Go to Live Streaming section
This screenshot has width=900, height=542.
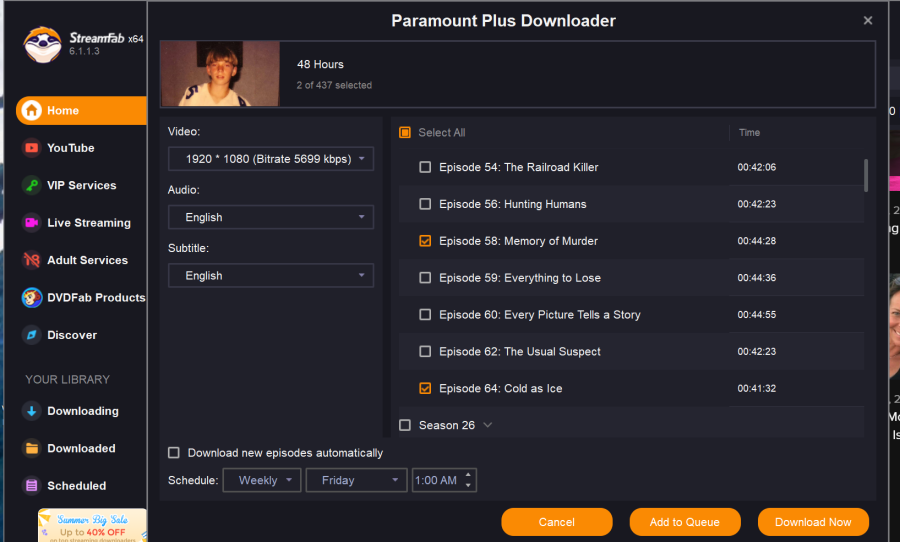pos(89,223)
